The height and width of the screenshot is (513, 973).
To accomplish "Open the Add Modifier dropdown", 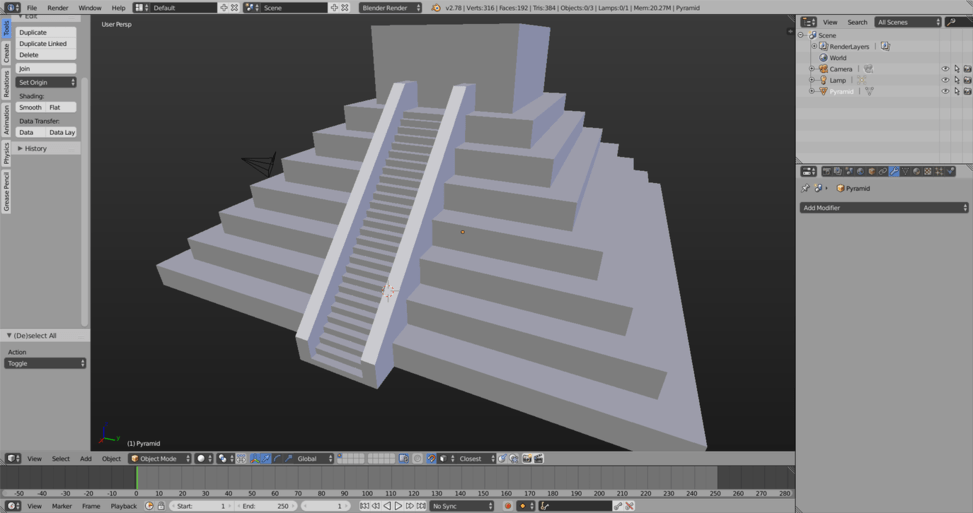I will pos(885,208).
